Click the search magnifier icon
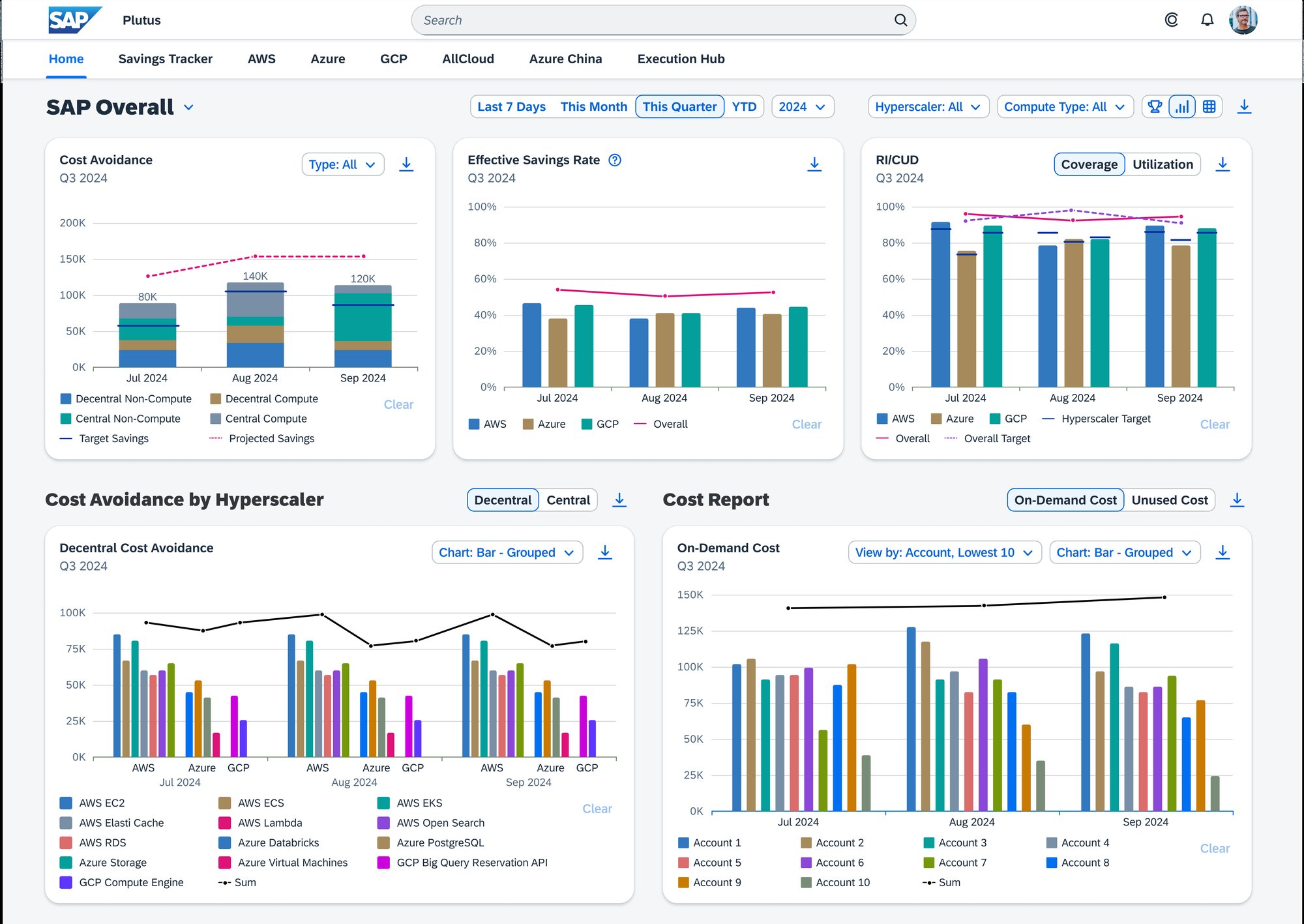The height and width of the screenshot is (924, 1304). pos(900,20)
